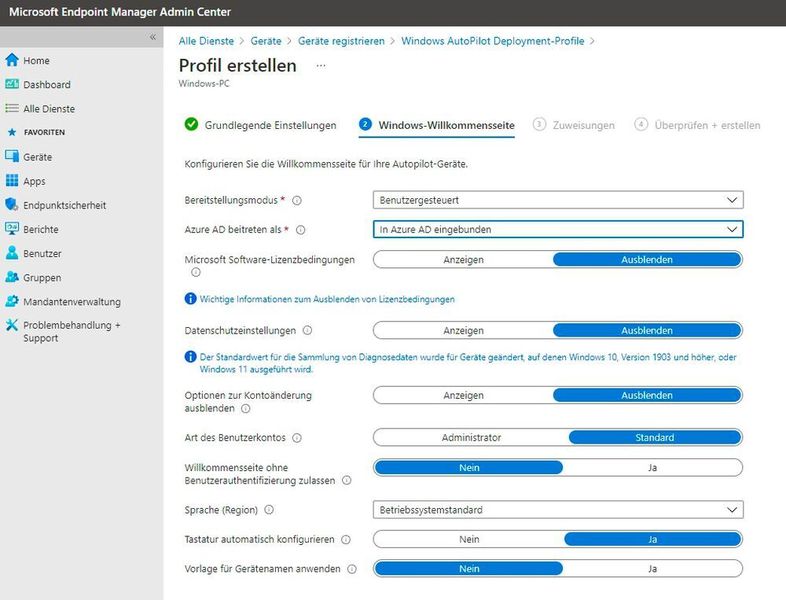Open Problembehandlung + Support wrench icon

click(x=12, y=325)
